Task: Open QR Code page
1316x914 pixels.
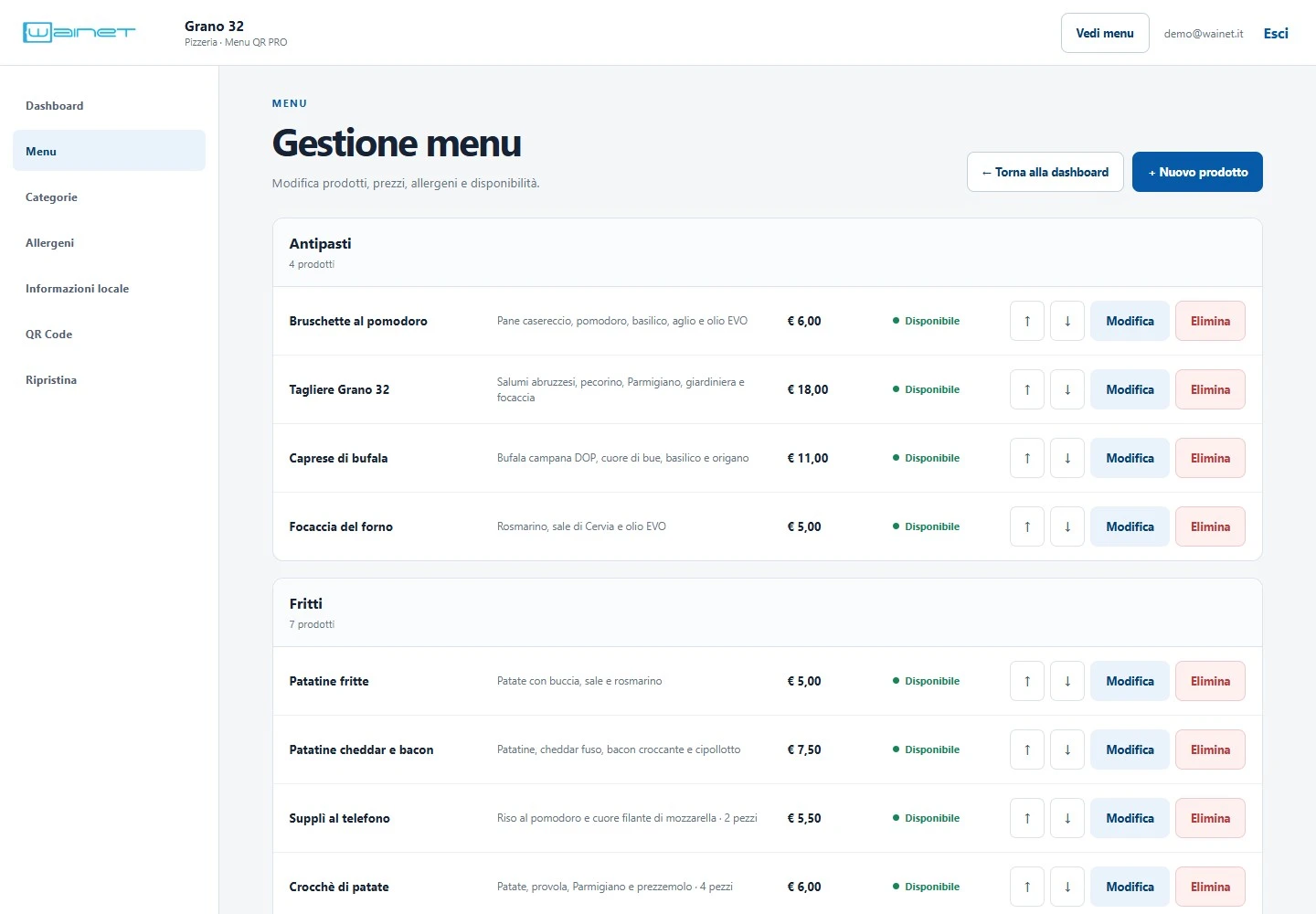Action: [109, 334]
